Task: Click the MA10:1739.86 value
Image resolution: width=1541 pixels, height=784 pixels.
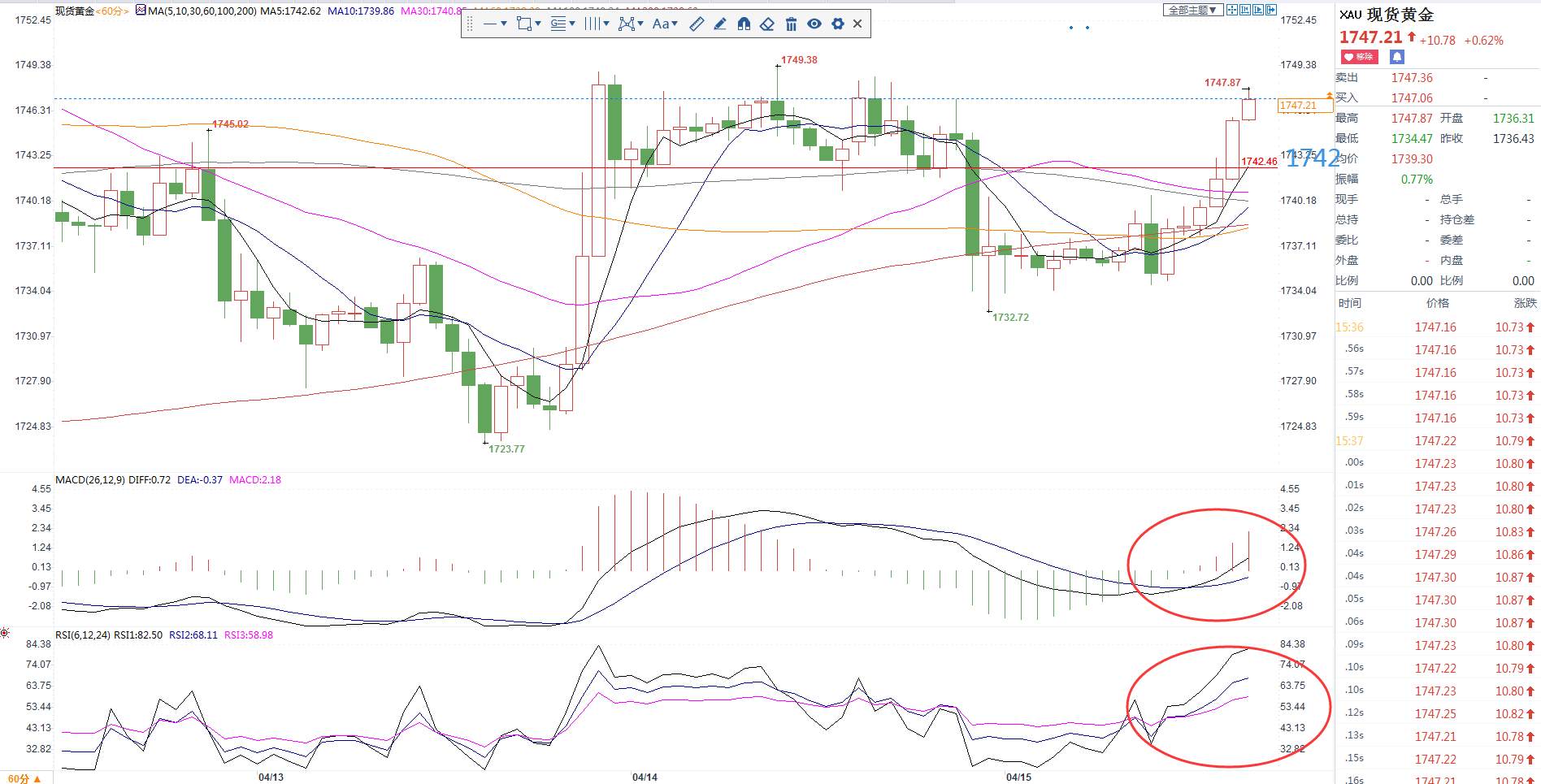Action: pyautogui.click(x=361, y=11)
